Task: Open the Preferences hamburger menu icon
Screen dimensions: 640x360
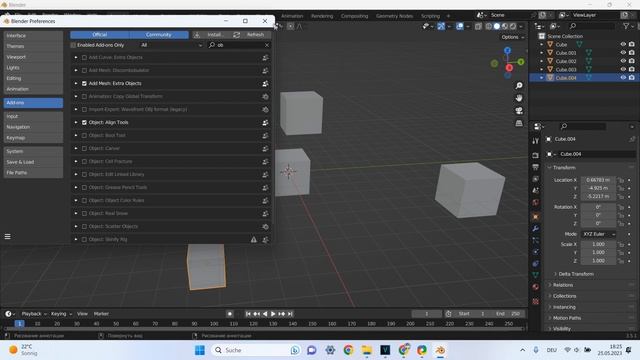Action: coord(7,236)
